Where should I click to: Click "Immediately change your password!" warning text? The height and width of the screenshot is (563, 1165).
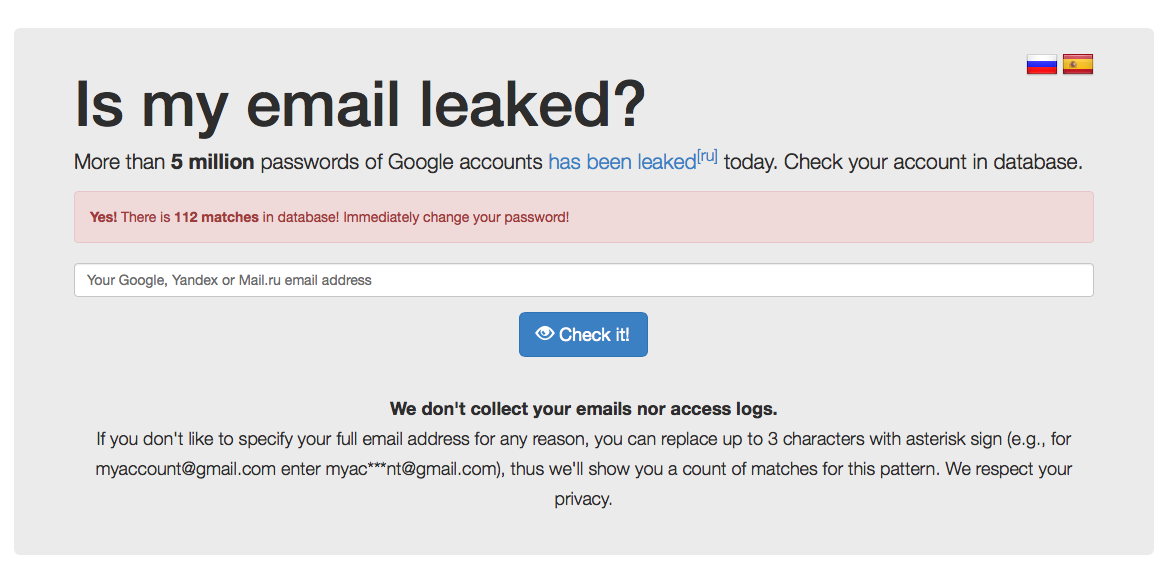coord(456,217)
